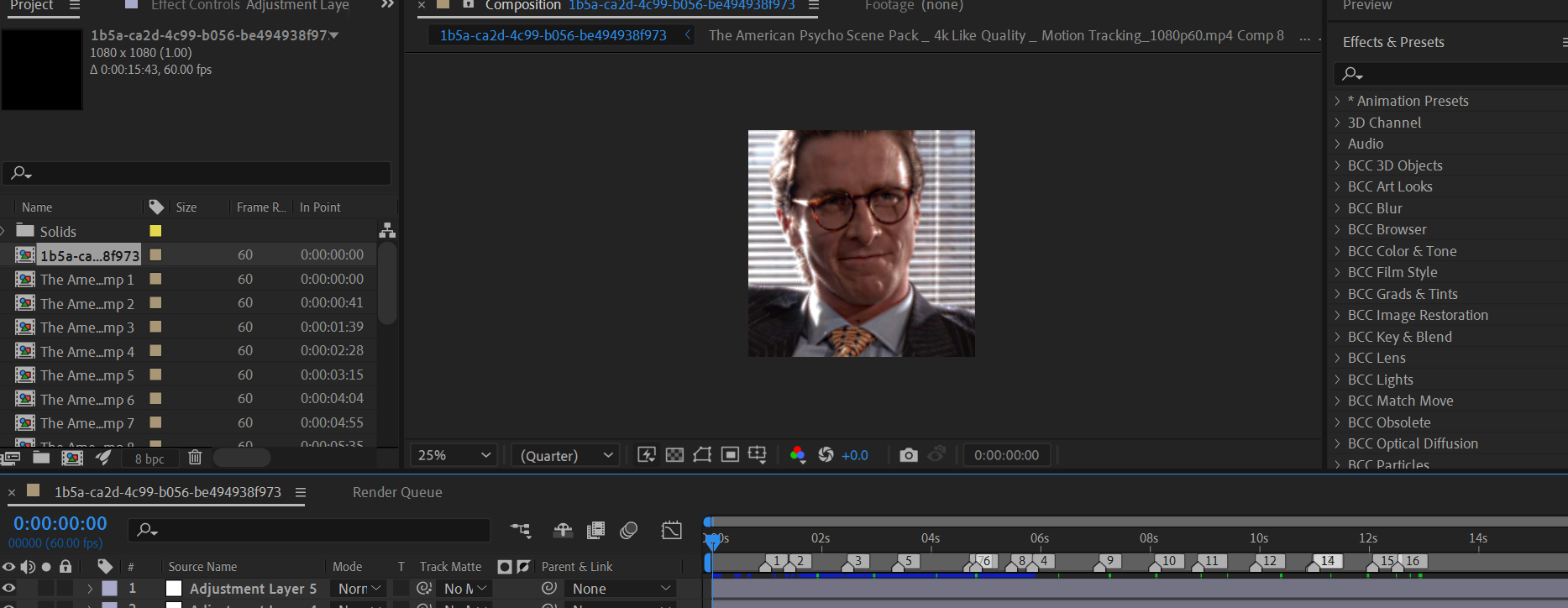
Task: Select the Footage (none) viewer tab
Action: pos(914,5)
